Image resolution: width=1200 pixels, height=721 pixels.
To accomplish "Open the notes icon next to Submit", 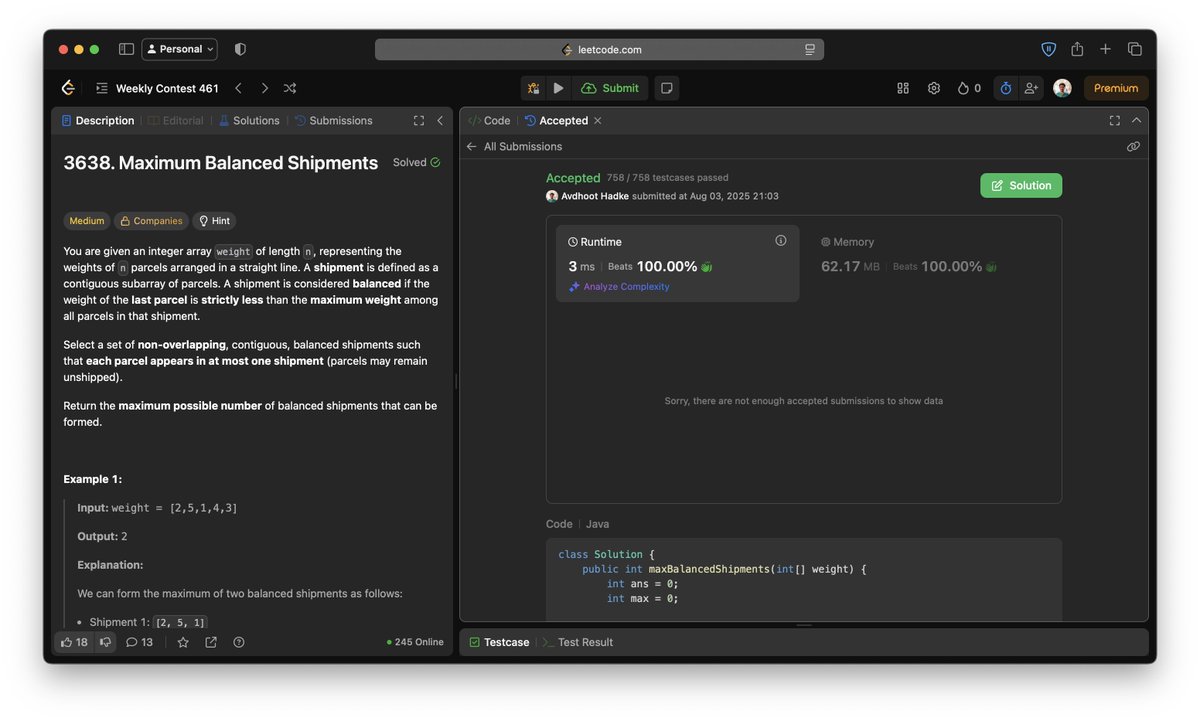I will pos(667,88).
